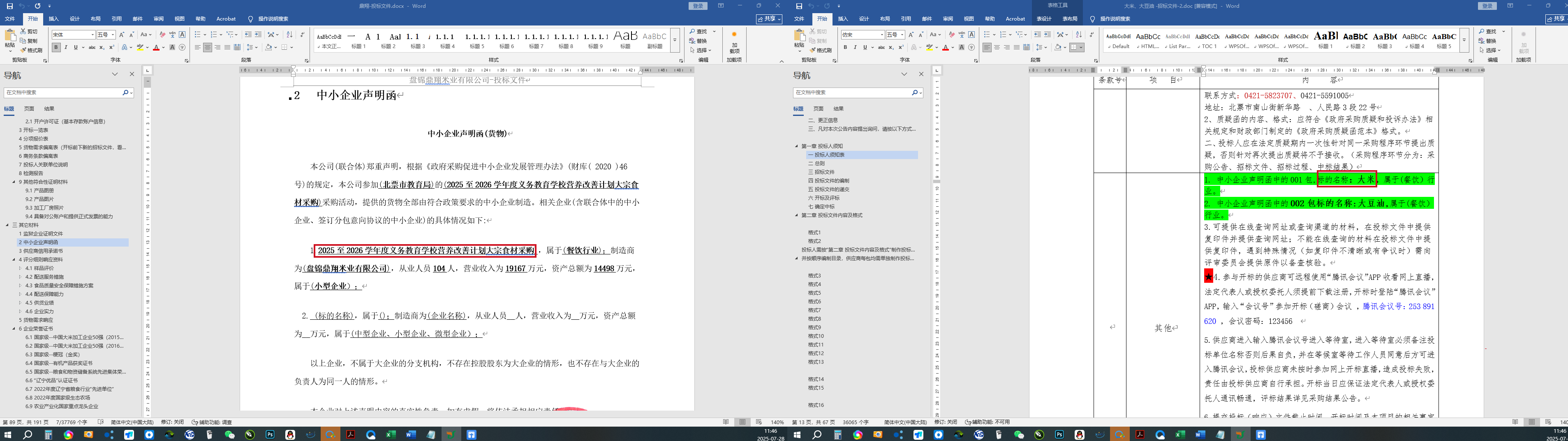Open WeChat from the left taskbar

[x=229, y=435]
